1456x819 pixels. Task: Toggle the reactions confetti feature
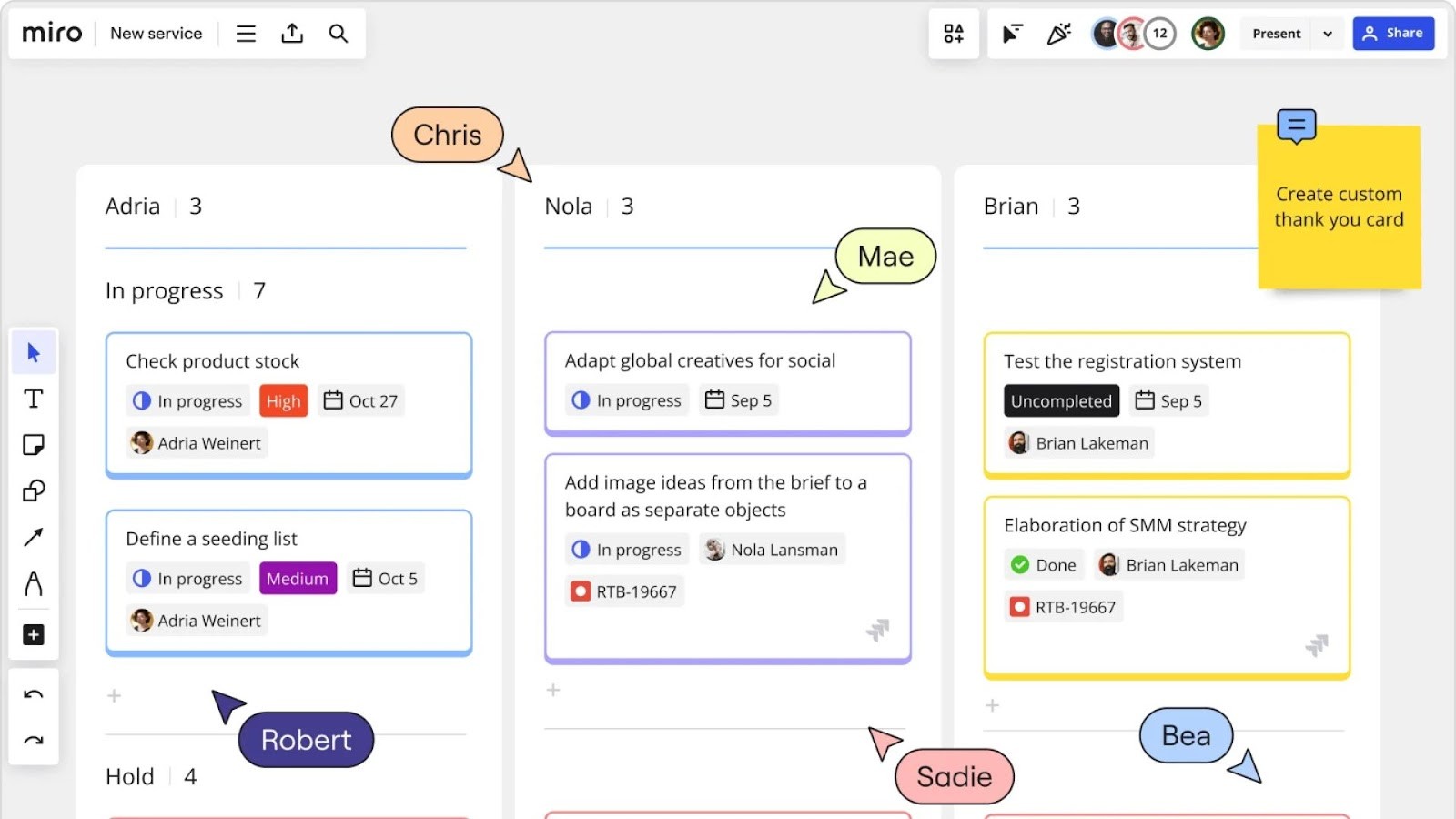(1058, 33)
